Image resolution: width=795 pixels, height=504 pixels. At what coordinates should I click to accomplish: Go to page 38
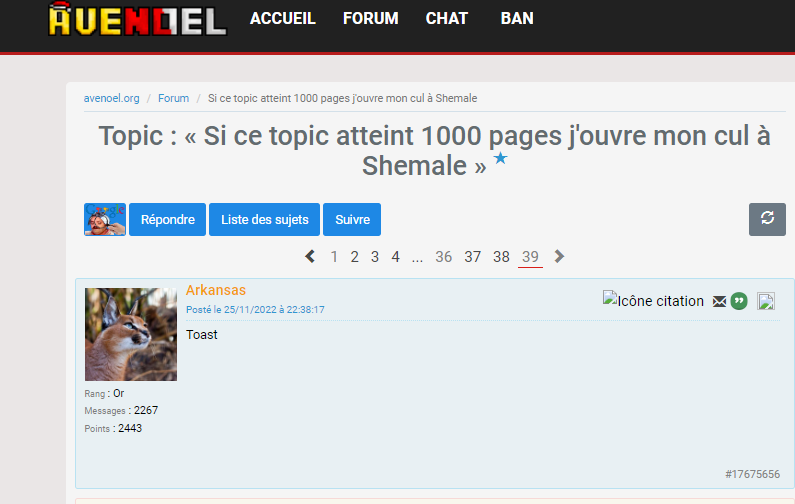(x=501, y=257)
